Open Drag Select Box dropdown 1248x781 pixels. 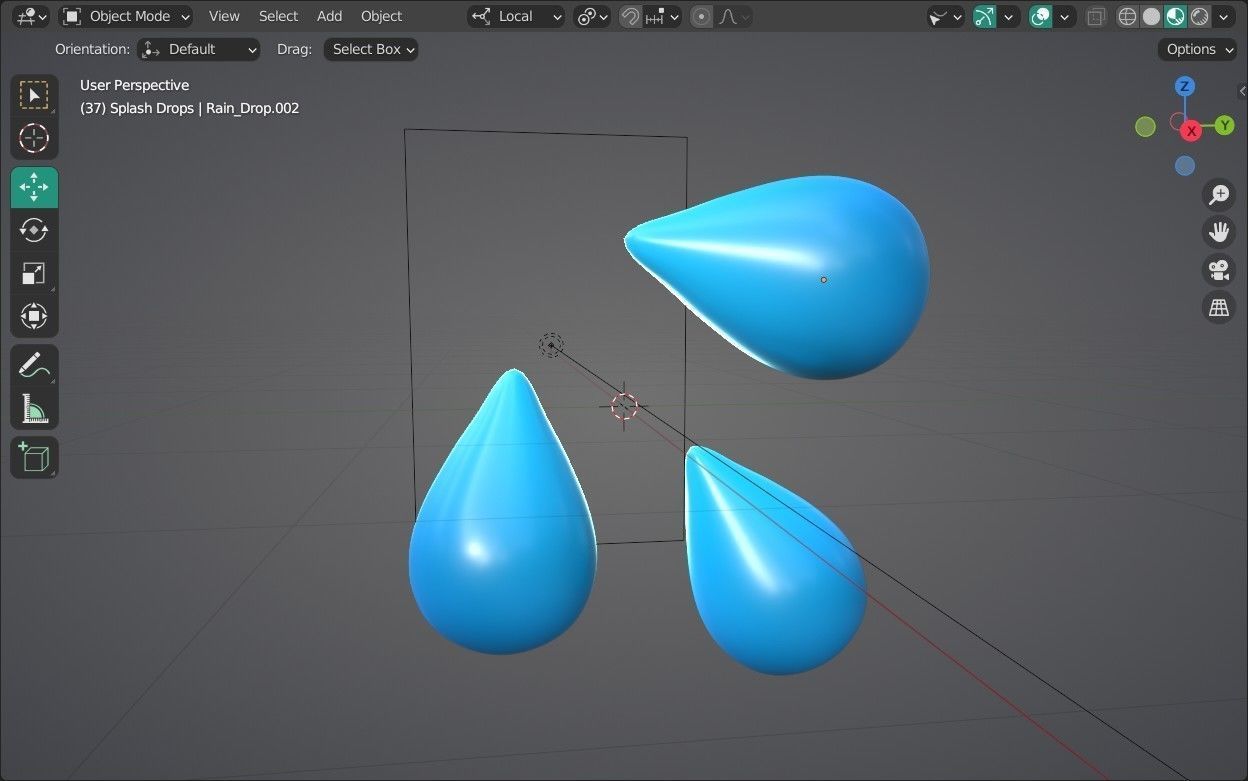pos(370,49)
